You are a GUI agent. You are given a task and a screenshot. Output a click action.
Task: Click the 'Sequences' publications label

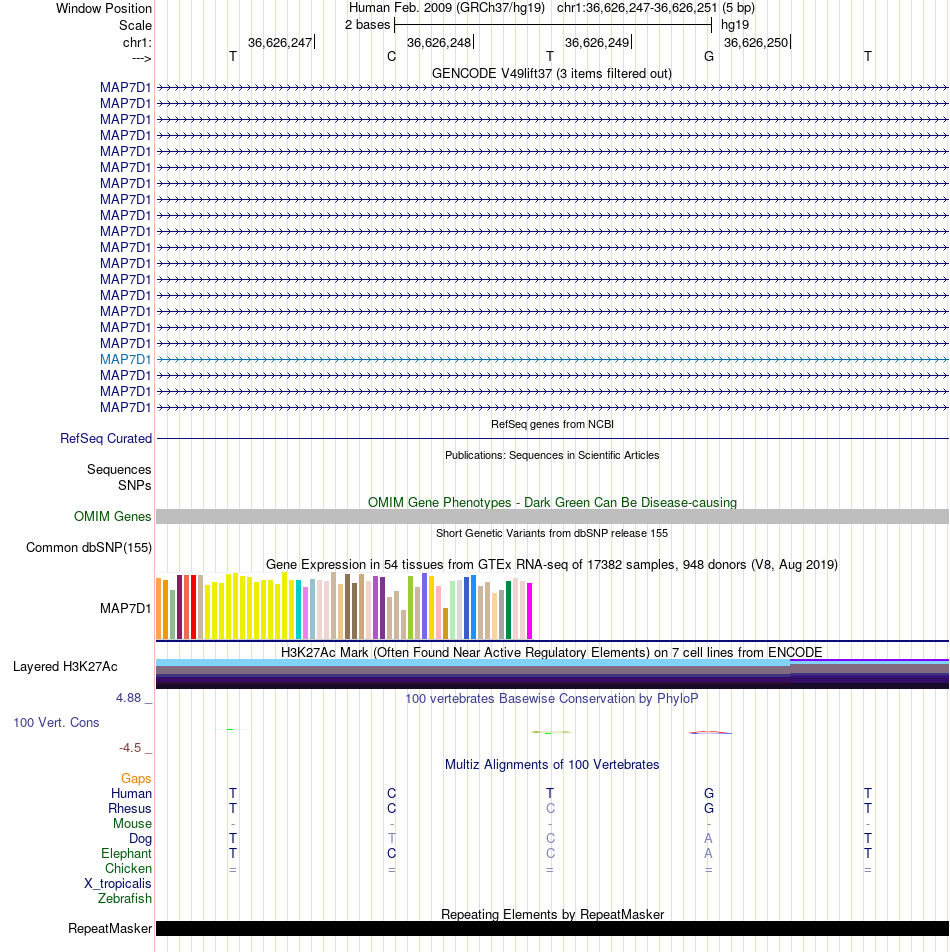point(119,470)
